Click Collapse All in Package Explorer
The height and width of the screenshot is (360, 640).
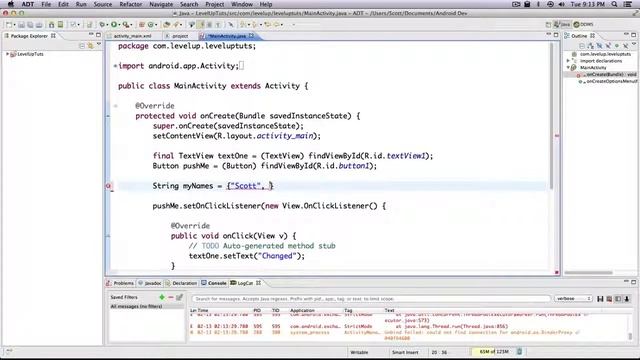click(82, 46)
